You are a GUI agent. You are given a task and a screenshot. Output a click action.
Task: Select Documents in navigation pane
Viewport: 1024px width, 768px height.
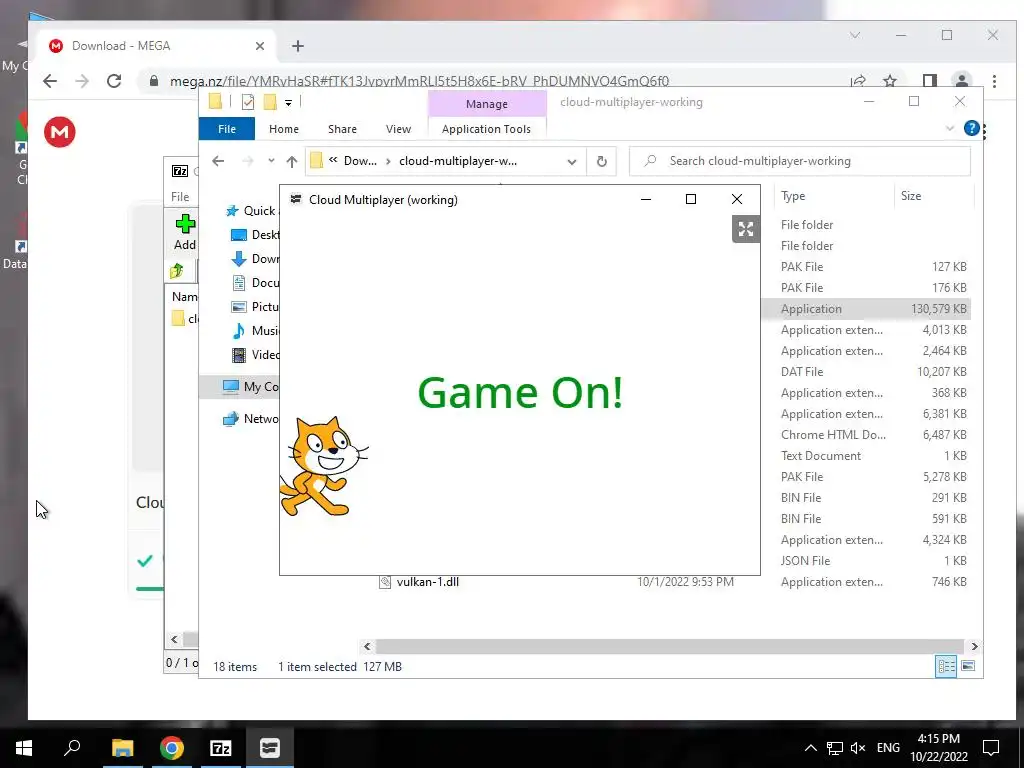[x=255, y=283]
